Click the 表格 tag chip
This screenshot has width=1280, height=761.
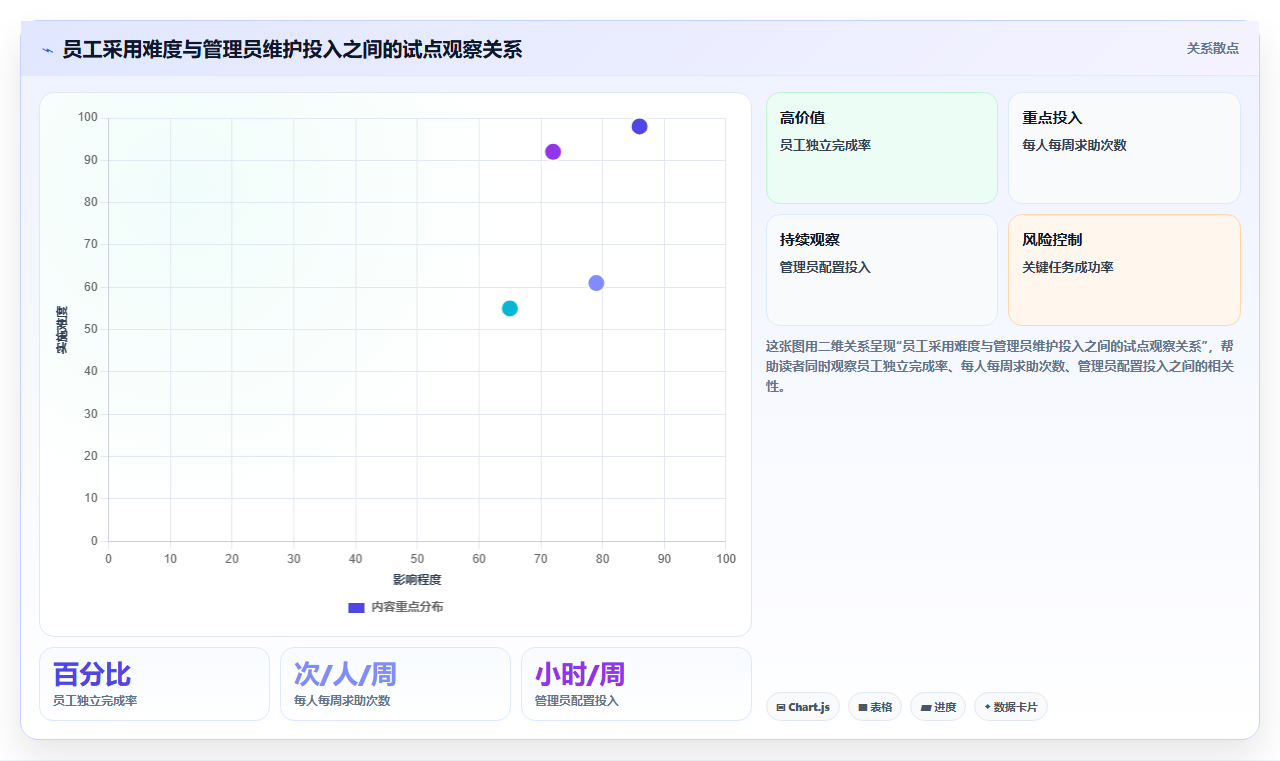pos(875,707)
